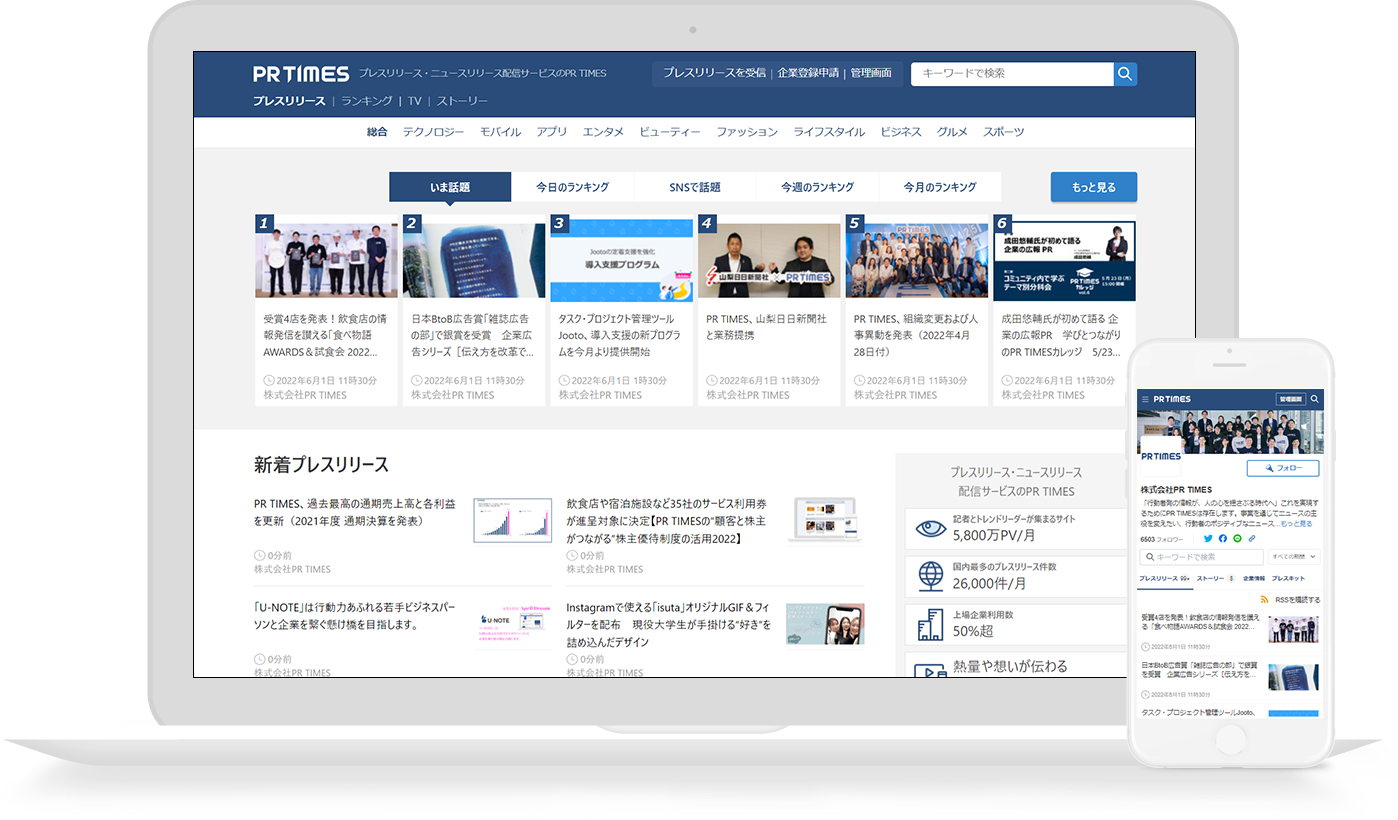Tap the search magnifier icon in phone header

coord(1315,399)
